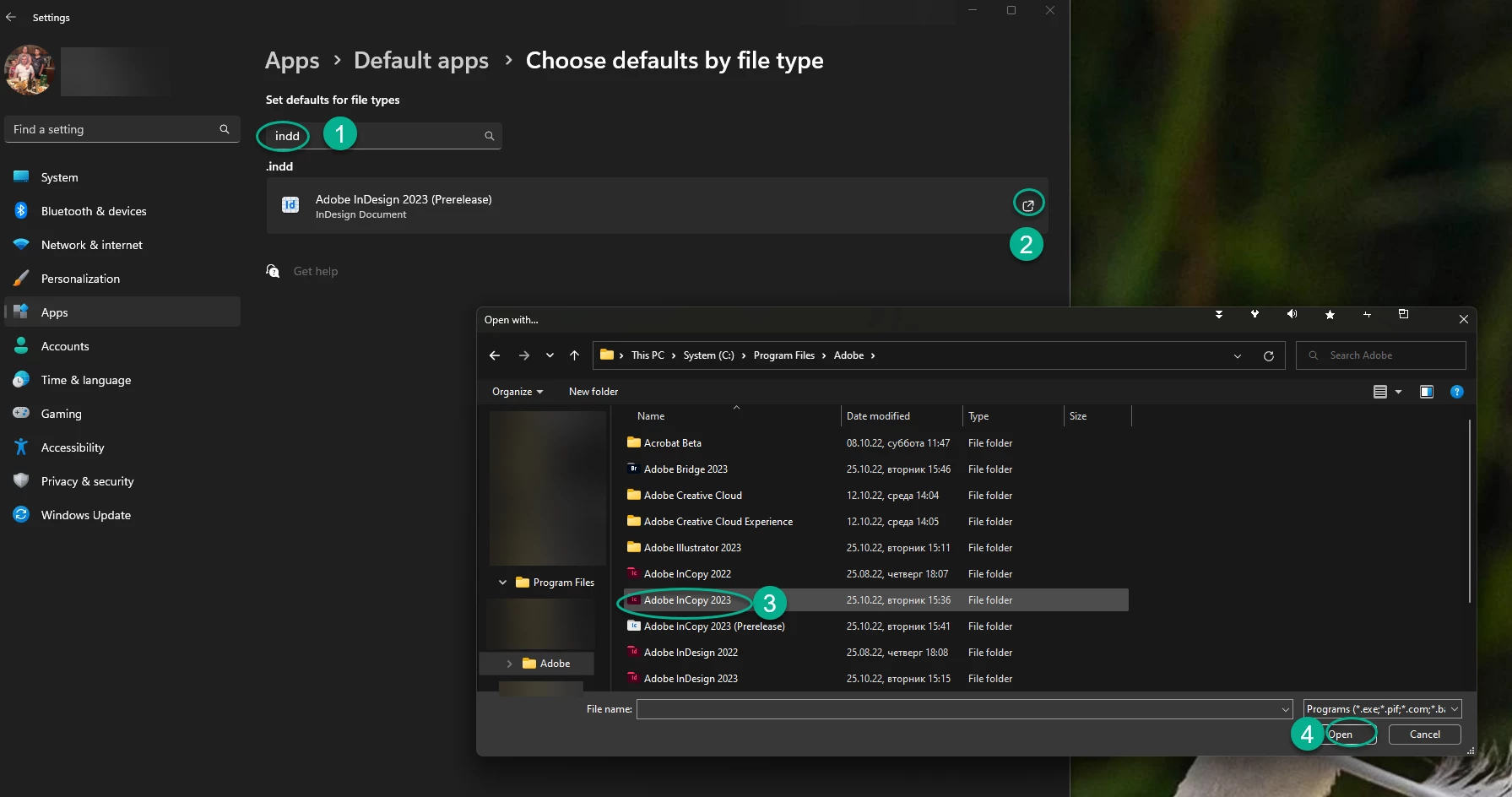The image size is (1512, 797).
Task: Click the list view layout icon
Action: click(1380, 392)
